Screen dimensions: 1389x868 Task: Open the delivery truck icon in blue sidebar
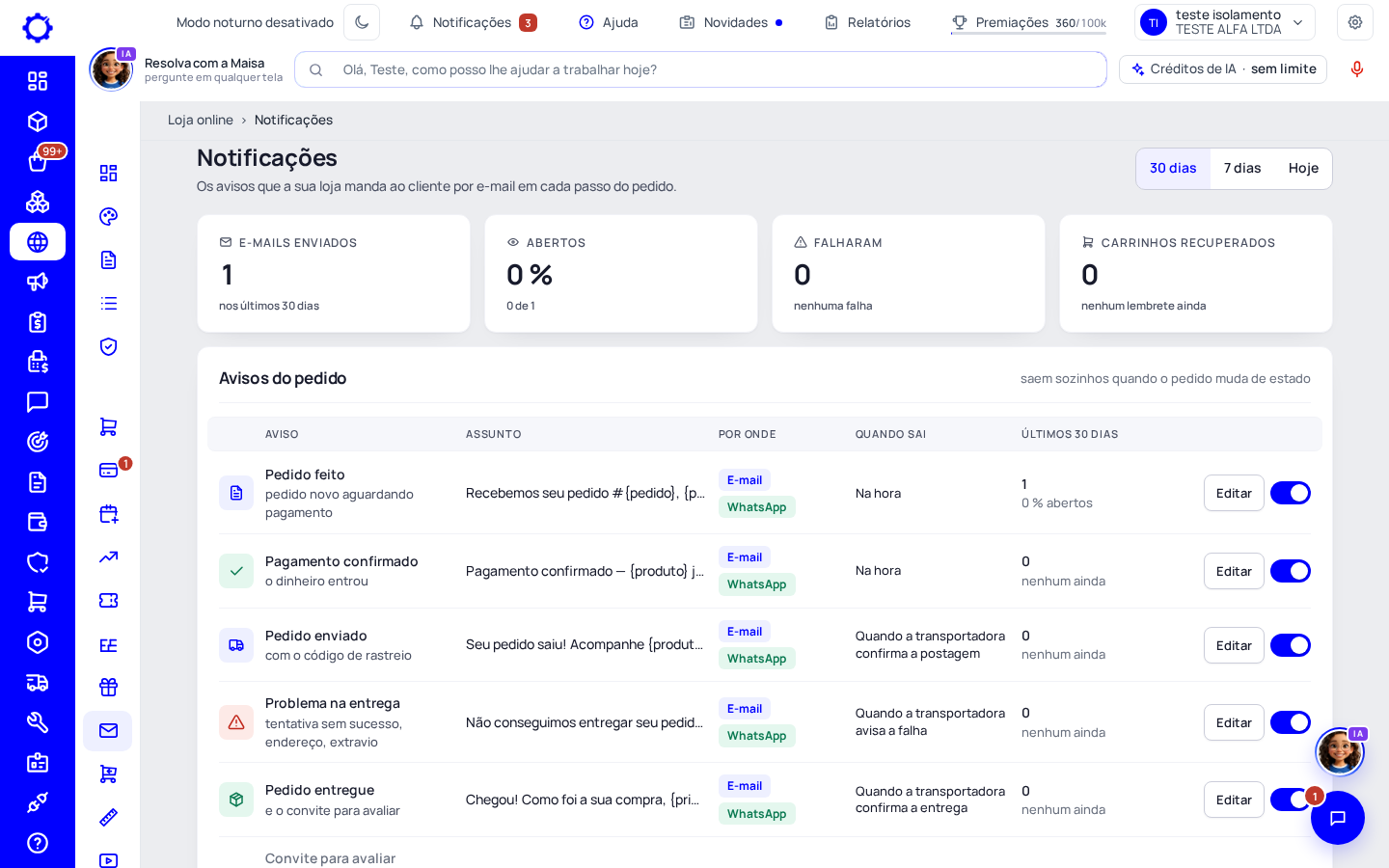38,683
